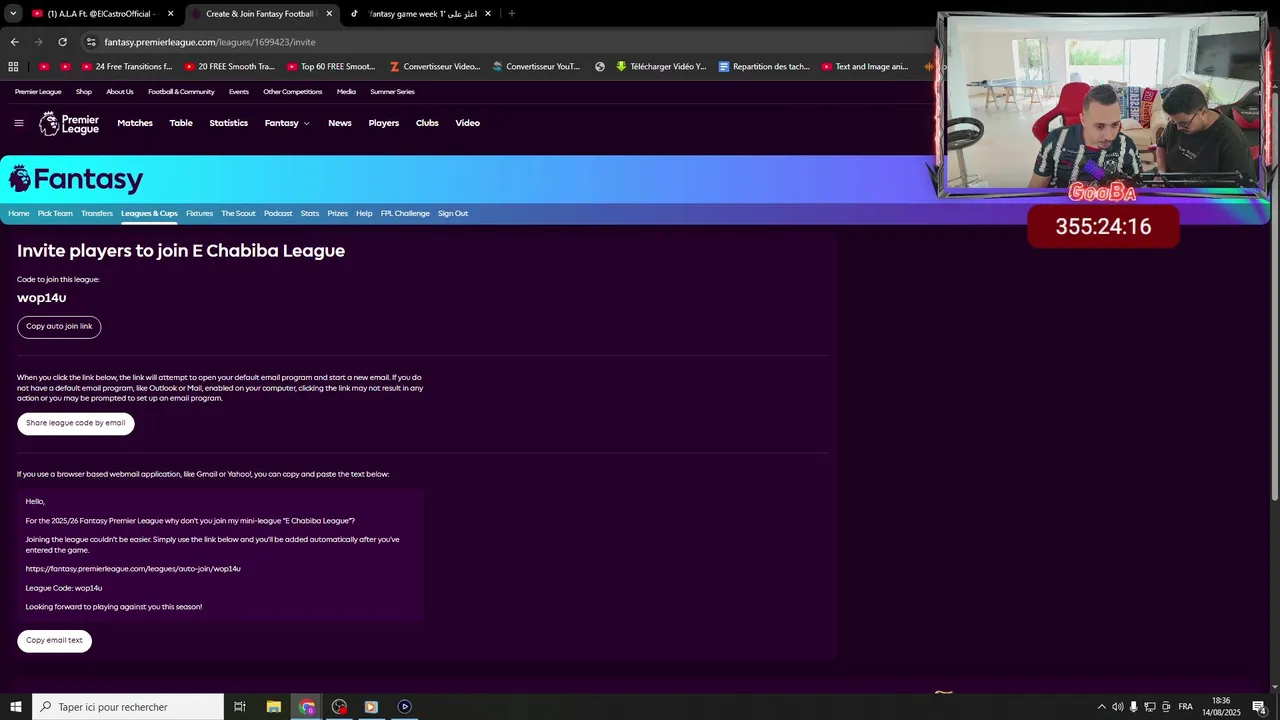Open the News menu item
Image resolution: width=1280 pixels, height=720 pixels.
pos(340,123)
